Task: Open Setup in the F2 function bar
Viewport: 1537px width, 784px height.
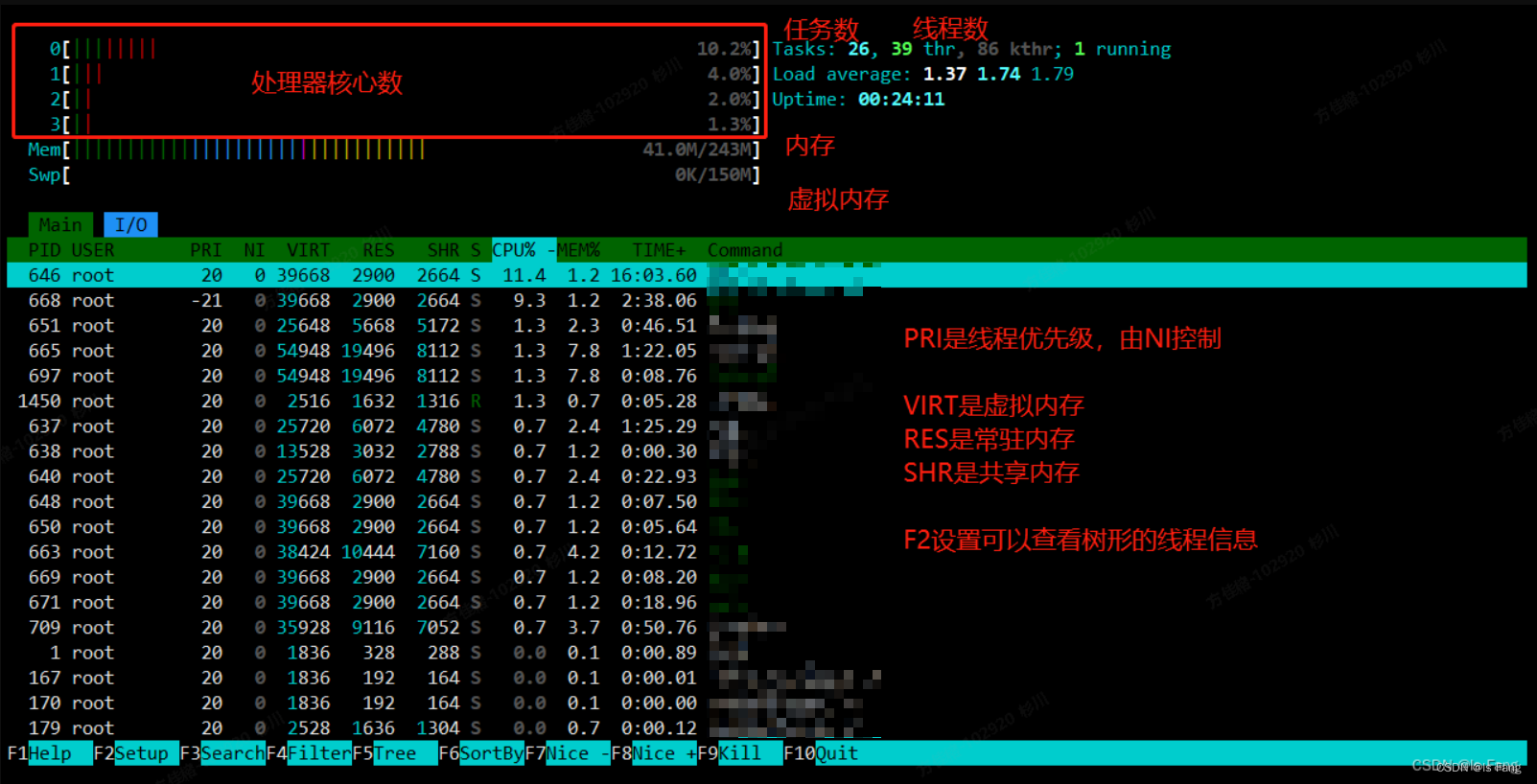Action: 147,753
